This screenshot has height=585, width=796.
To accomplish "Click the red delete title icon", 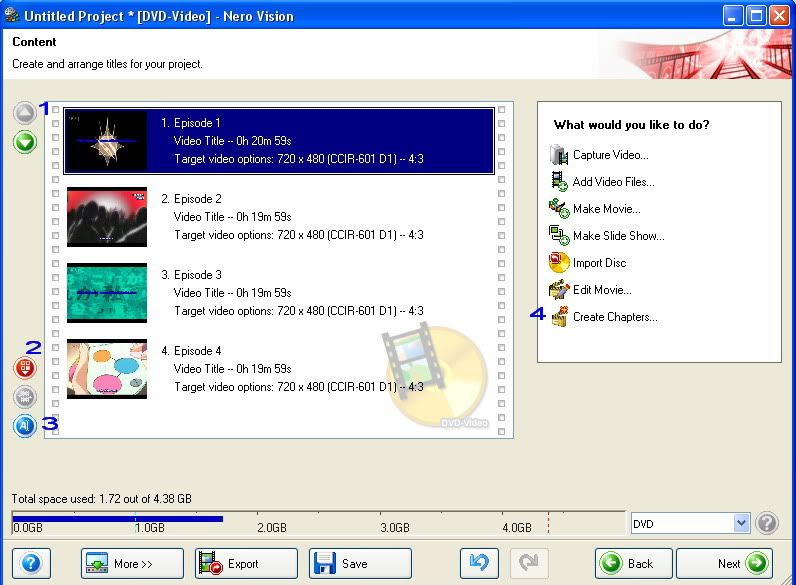I will [x=24, y=368].
